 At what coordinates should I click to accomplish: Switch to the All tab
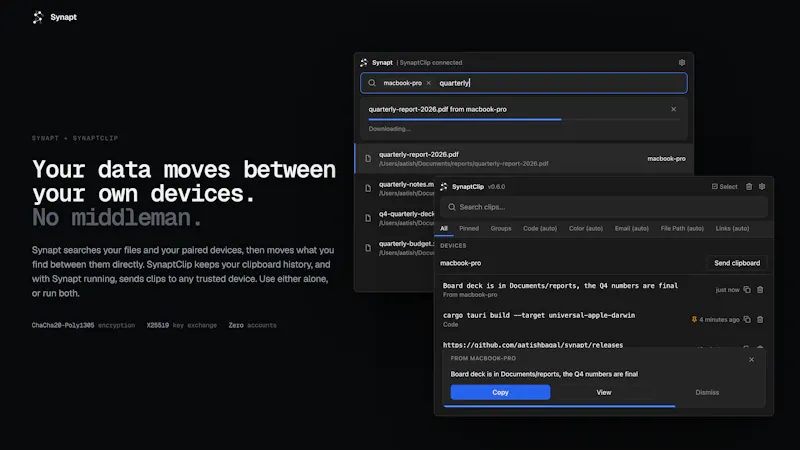point(444,229)
